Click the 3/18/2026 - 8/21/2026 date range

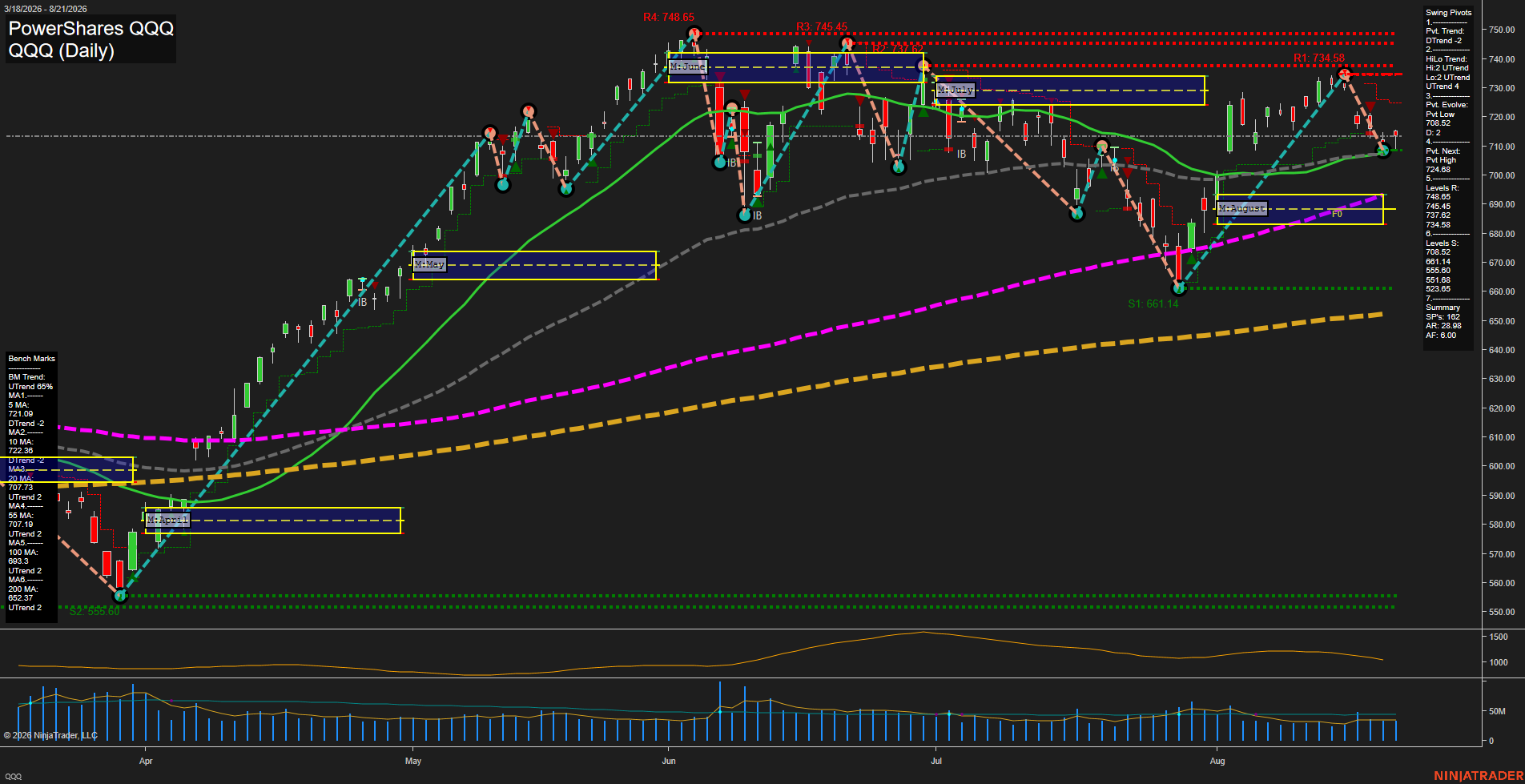45,9
